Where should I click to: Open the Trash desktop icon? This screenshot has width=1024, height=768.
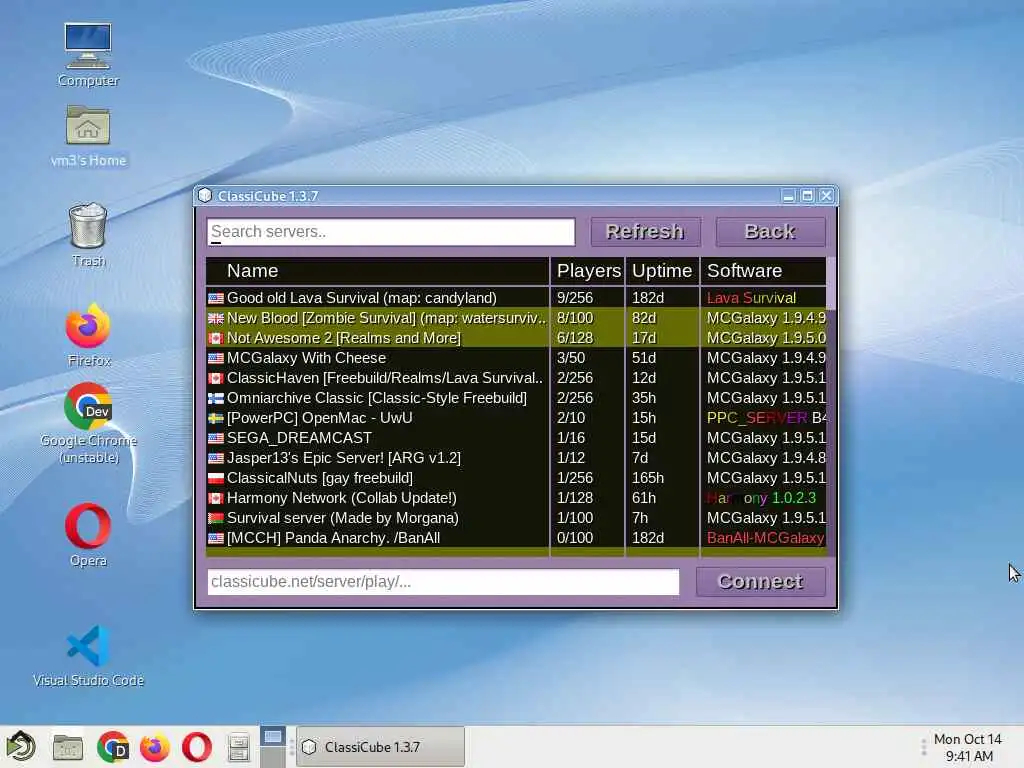point(88,234)
